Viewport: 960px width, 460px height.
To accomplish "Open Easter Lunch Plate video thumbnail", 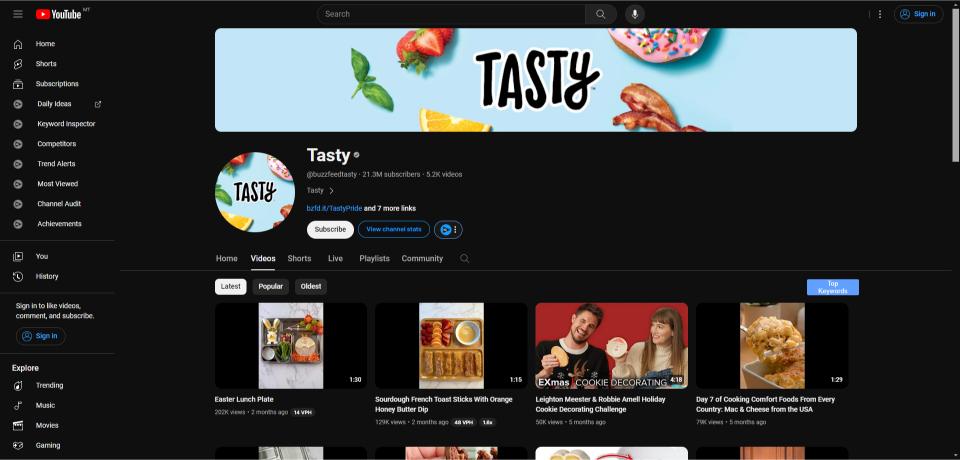I will coord(291,345).
